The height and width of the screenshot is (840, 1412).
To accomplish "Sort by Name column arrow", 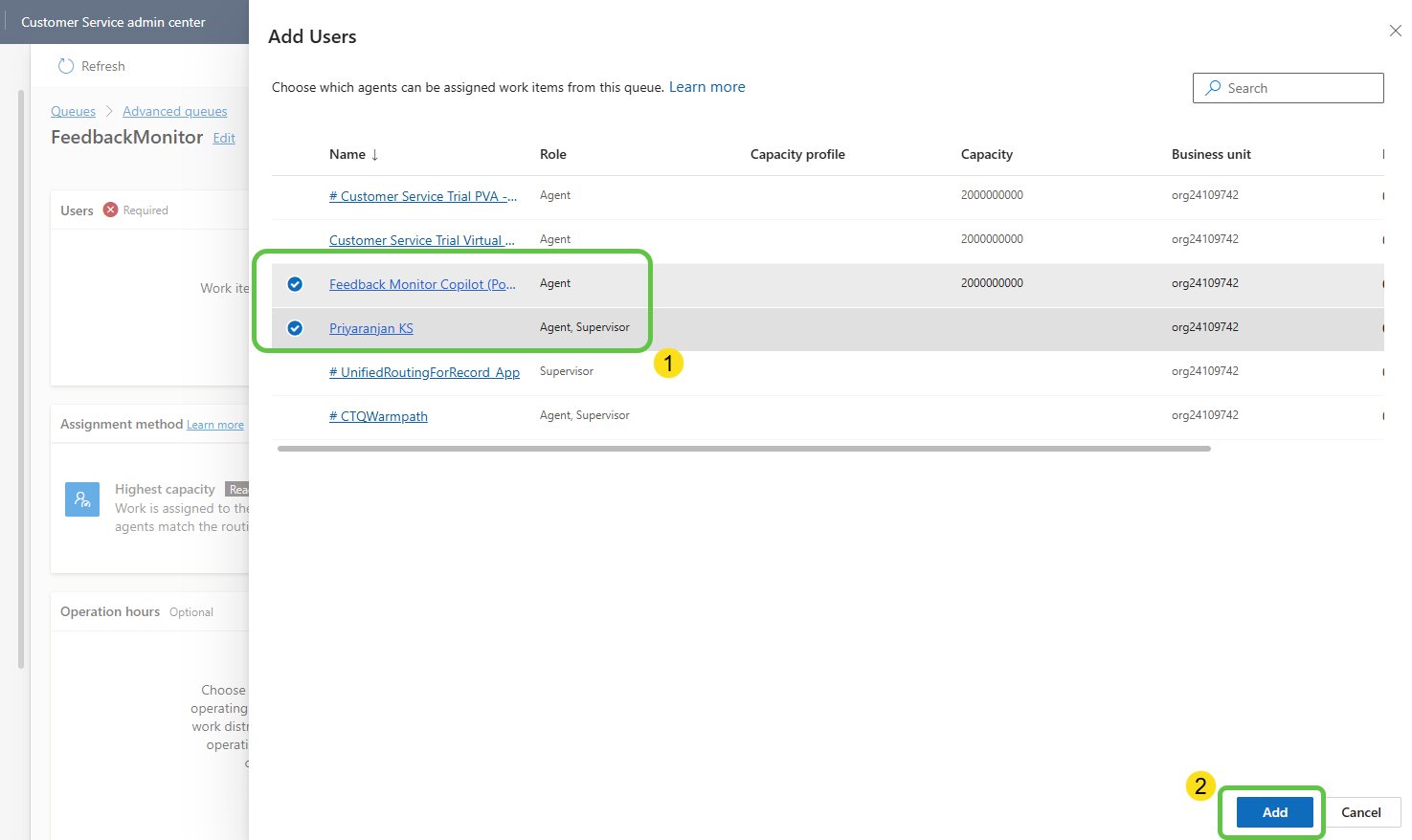I will coord(374,155).
